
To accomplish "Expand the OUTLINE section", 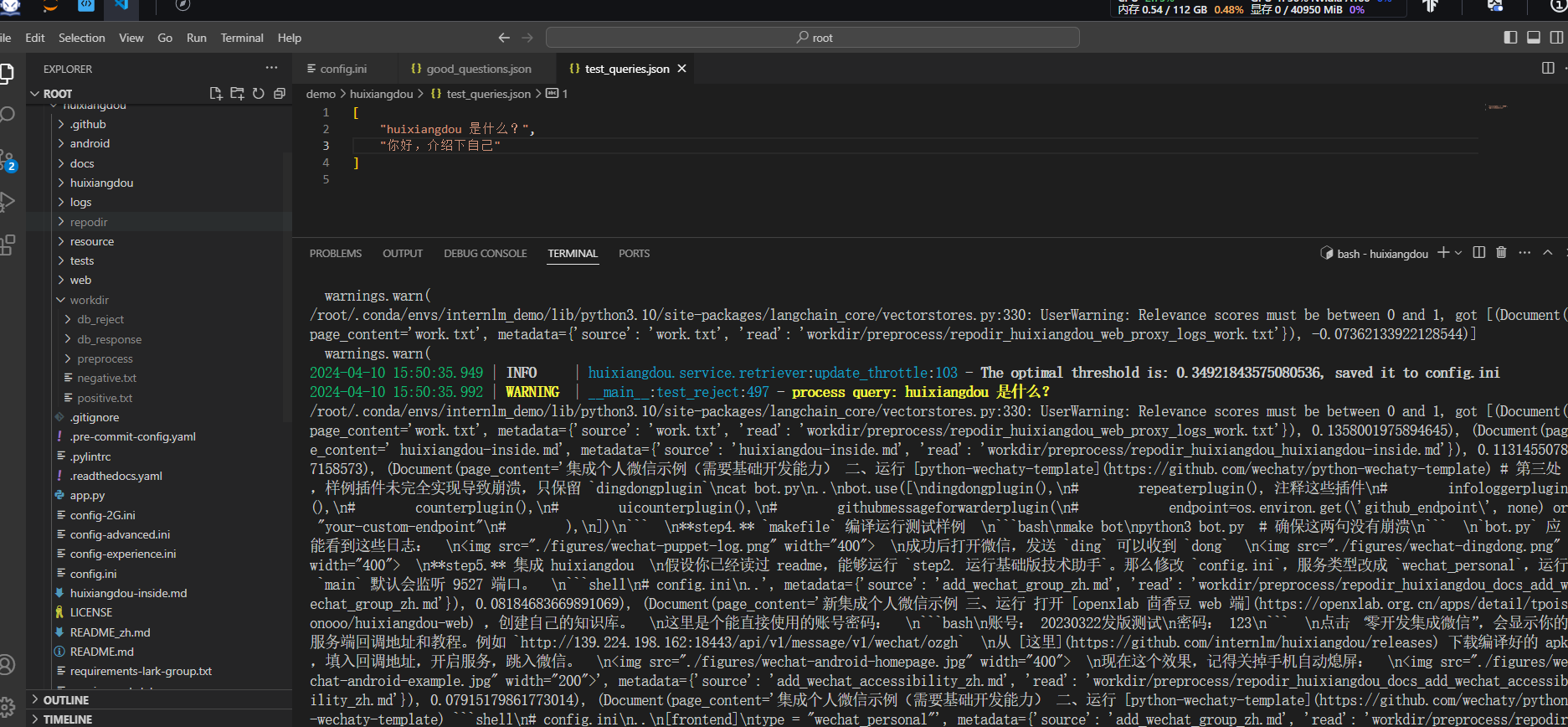I will tap(159, 699).
